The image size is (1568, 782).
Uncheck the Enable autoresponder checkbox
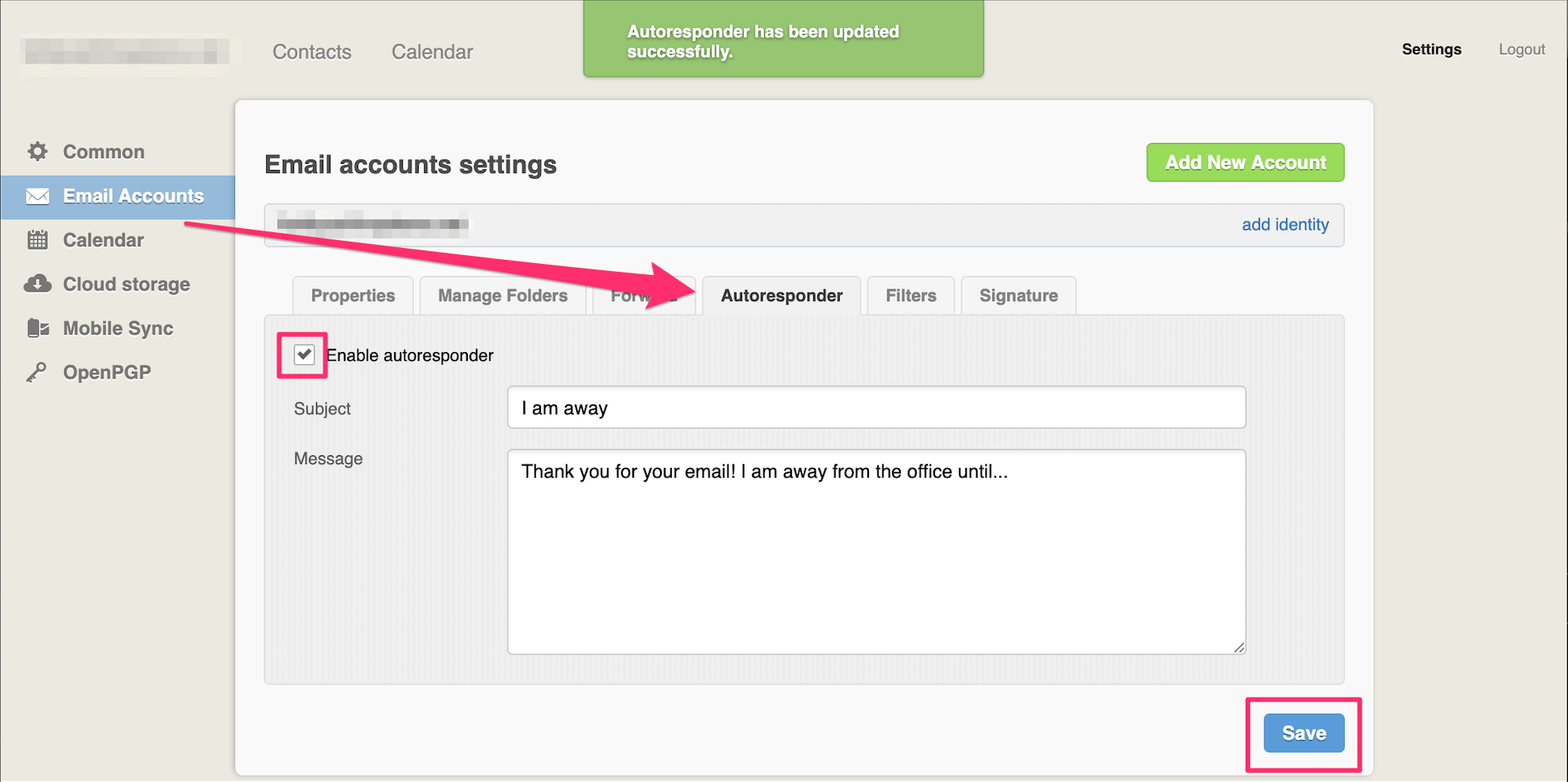(x=304, y=354)
